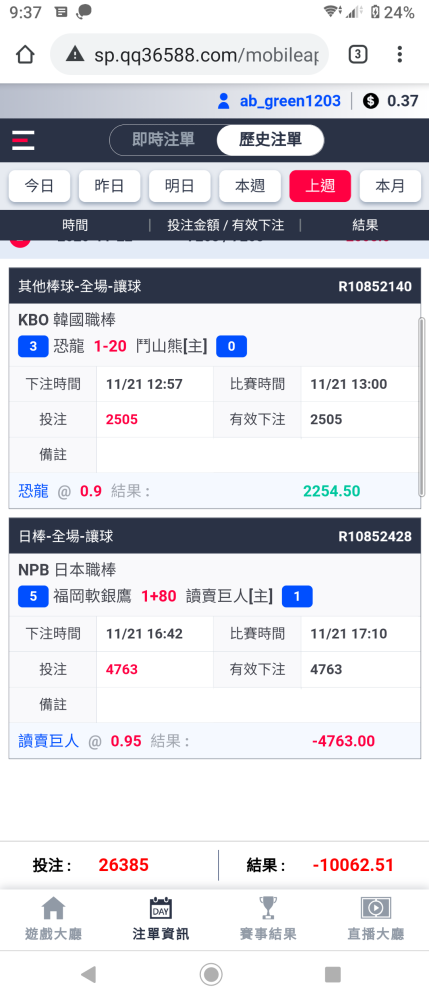This screenshot has height=1000, width=429.
Task: Switch to 歷史注單 toggle
Action: 270,140
